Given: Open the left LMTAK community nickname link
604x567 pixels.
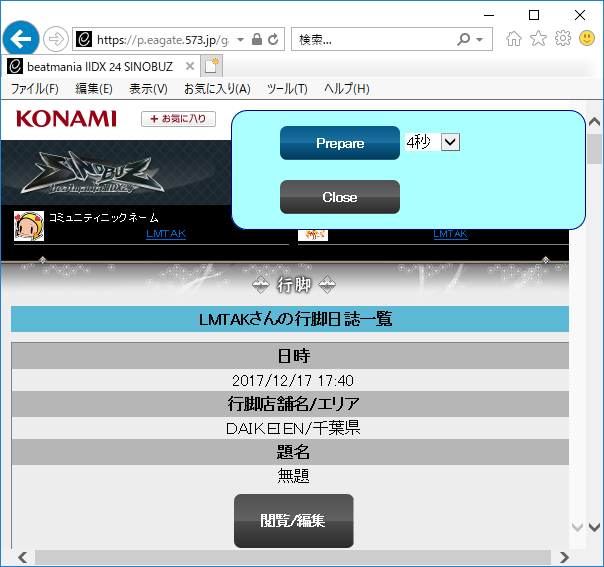Looking at the screenshot, I should 166,233.
